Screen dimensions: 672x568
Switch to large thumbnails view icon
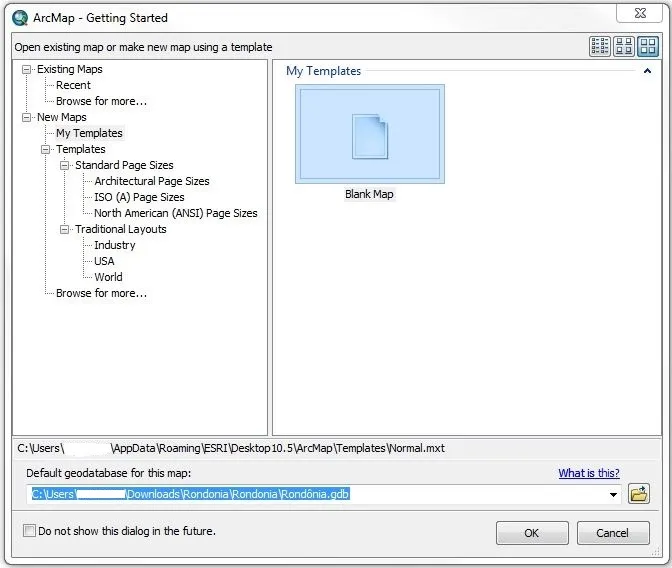[648, 46]
